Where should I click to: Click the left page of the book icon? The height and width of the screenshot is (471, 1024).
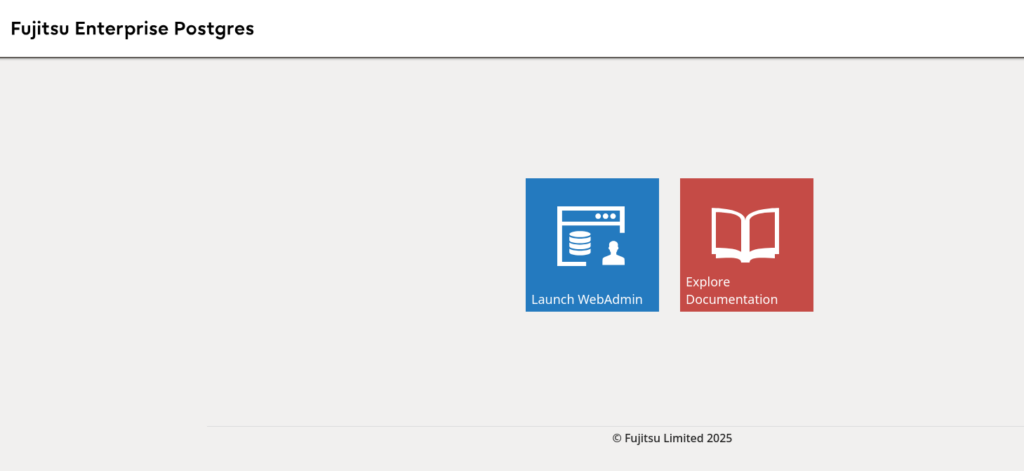[x=727, y=232]
